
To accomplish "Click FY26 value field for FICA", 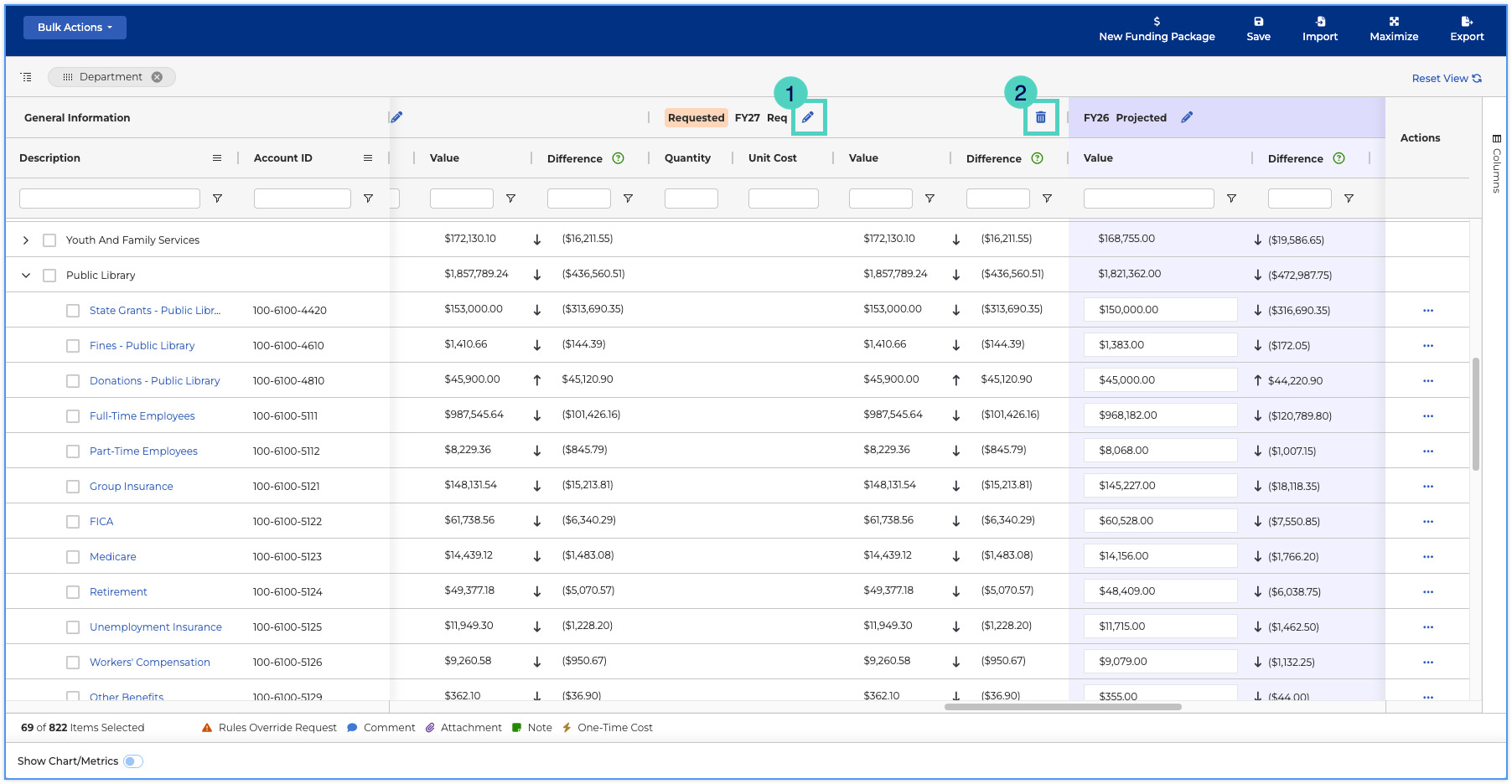I will tap(1160, 521).
